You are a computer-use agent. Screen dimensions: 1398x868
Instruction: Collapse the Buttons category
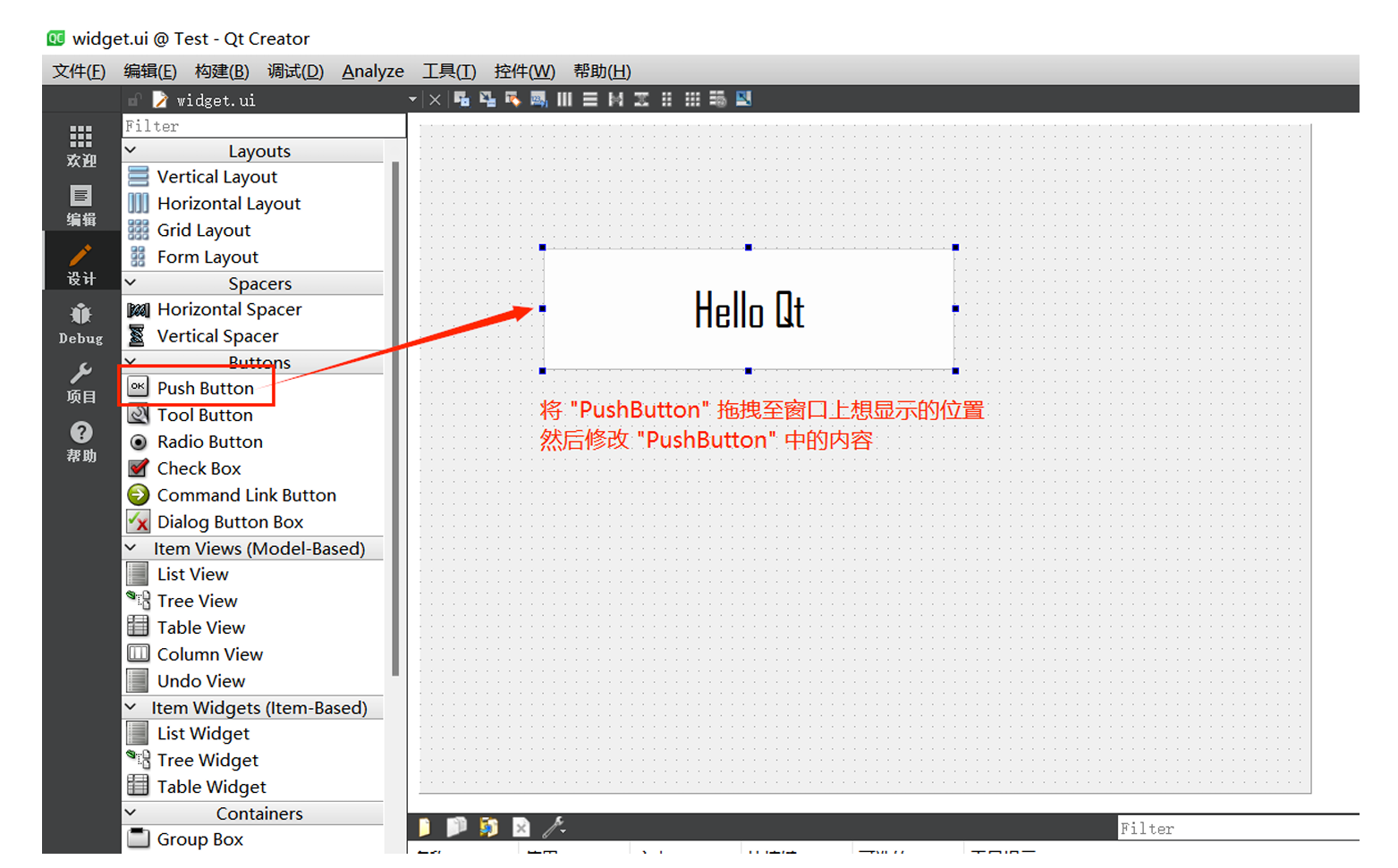tap(131, 361)
